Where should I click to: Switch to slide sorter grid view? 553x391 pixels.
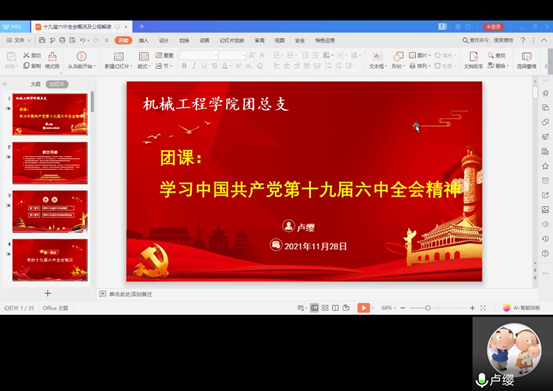tap(325, 308)
